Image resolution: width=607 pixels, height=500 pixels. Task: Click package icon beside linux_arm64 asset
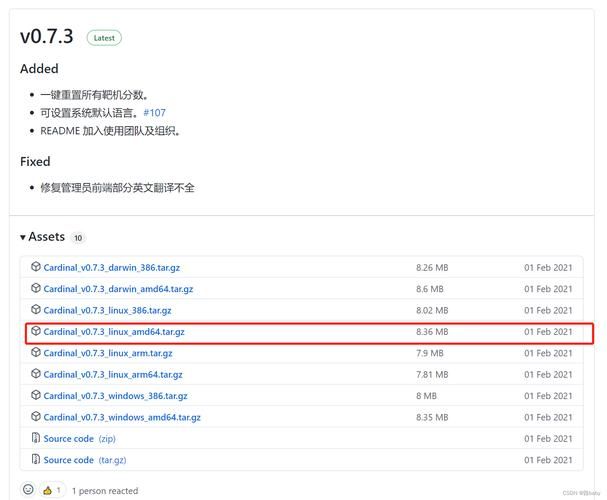point(36,373)
